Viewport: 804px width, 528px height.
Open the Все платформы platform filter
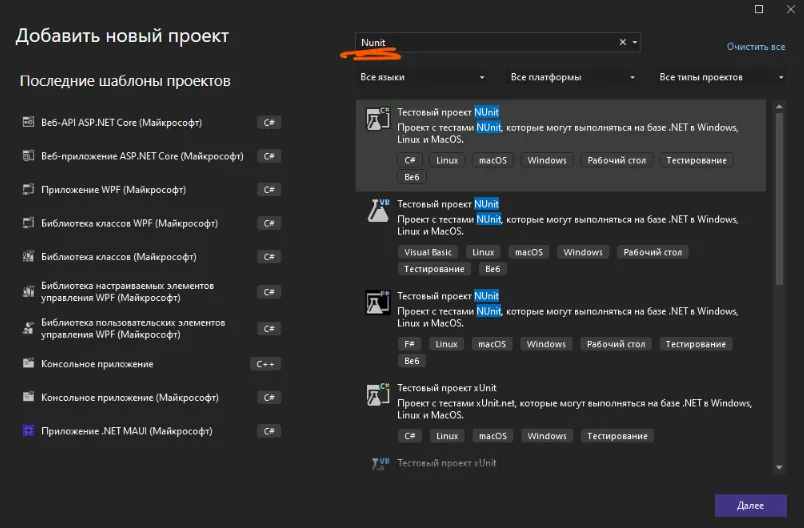(x=572, y=77)
